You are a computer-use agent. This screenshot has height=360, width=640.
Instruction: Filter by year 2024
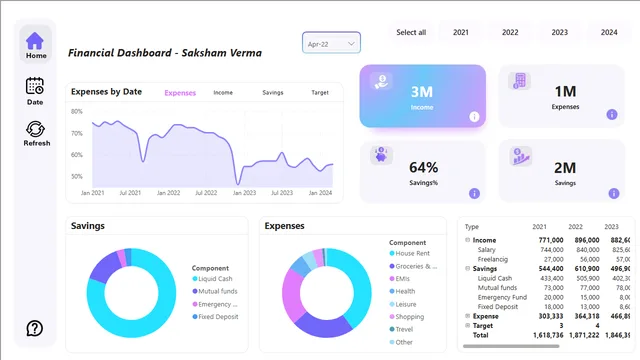(x=609, y=32)
